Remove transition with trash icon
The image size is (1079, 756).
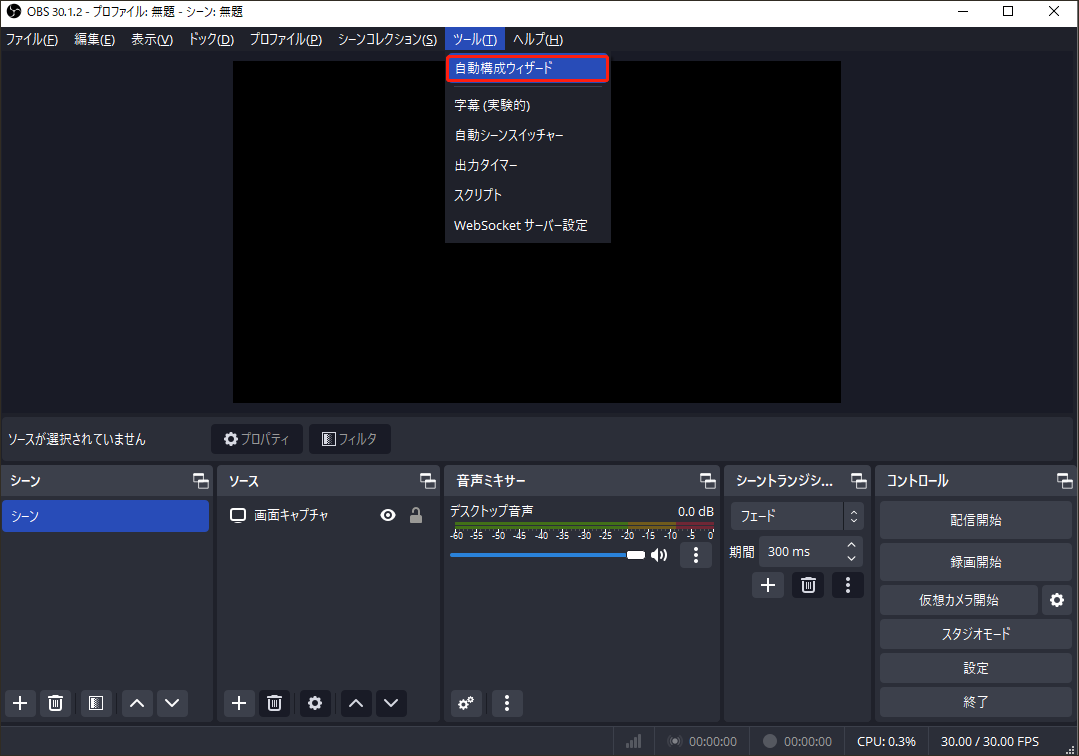coord(808,585)
